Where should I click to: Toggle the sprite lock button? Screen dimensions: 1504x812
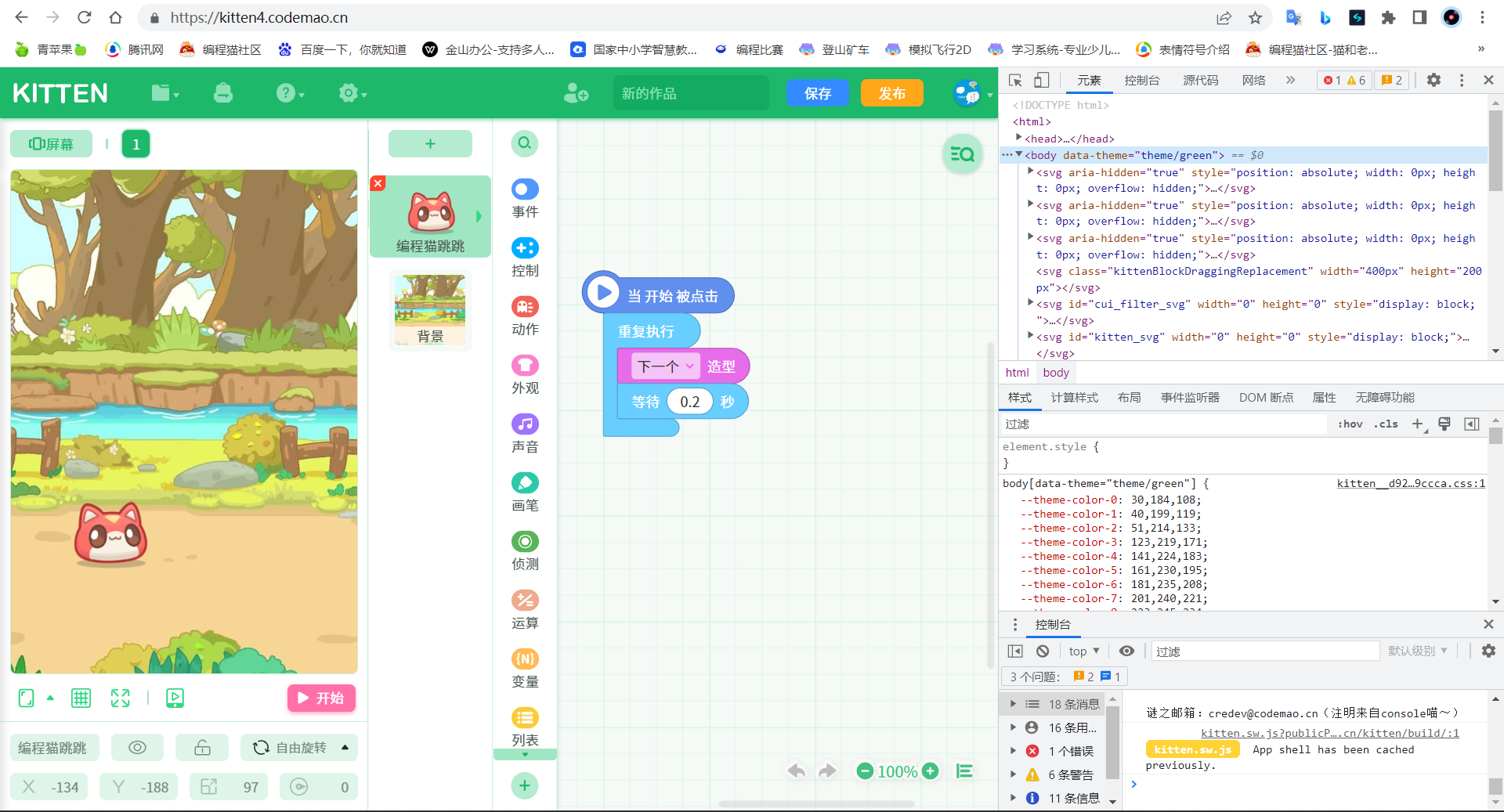[202, 748]
